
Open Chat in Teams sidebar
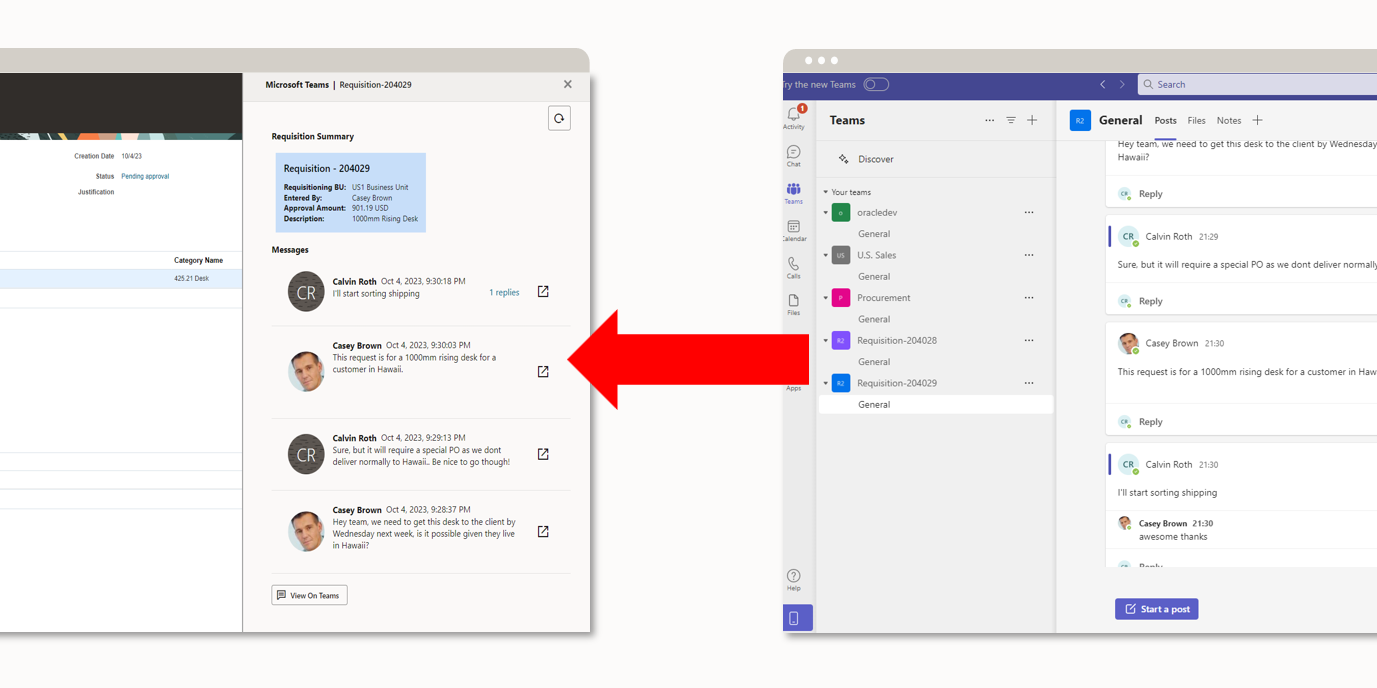pos(793,155)
